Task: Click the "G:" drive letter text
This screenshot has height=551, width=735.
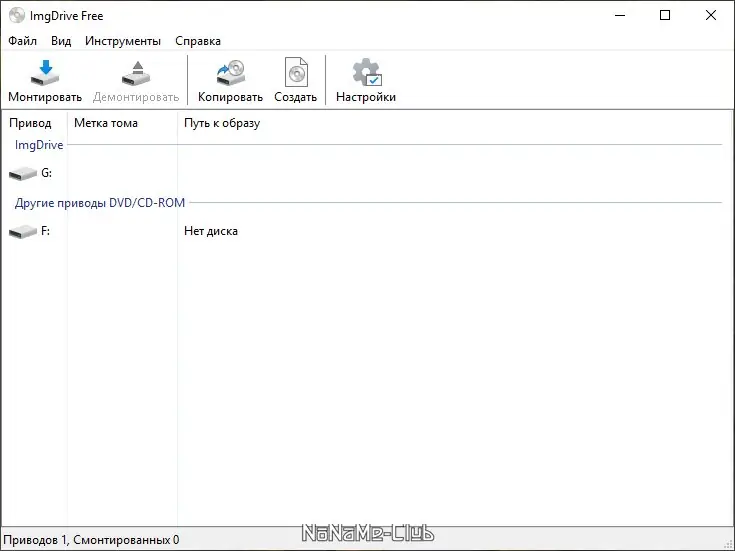Action: point(46,173)
